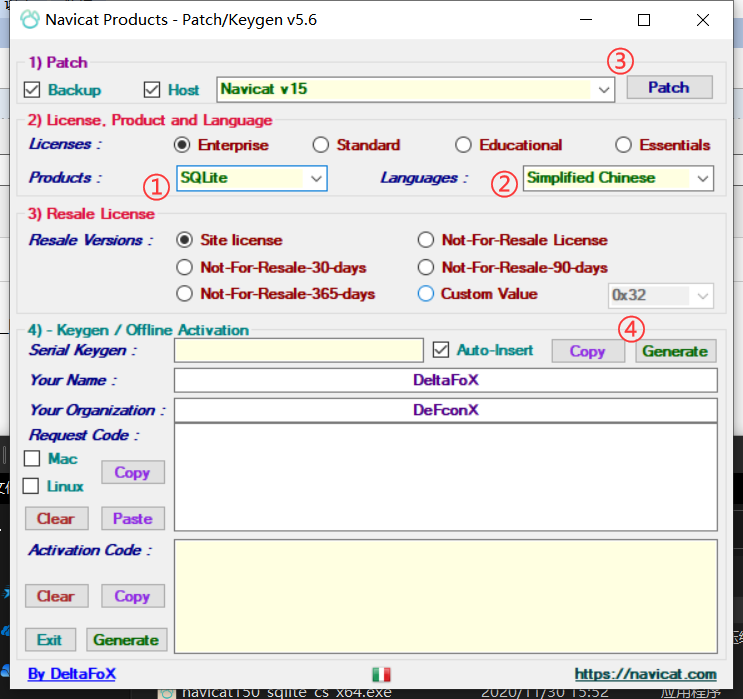The image size is (743, 699).
Task: Enable the Mac checkbox
Action: click(32, 458)
